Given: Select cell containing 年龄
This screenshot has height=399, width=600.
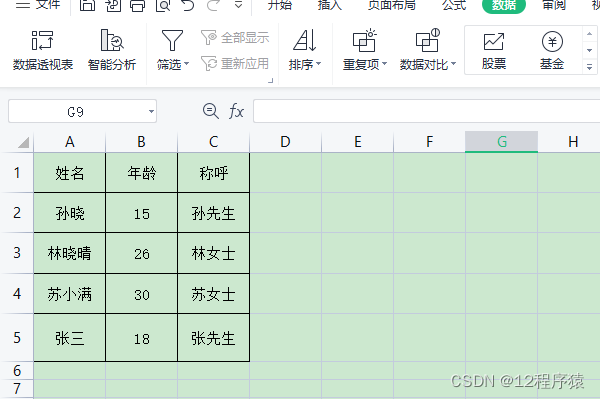Looking at the screenshot, I should click(142, 173).
